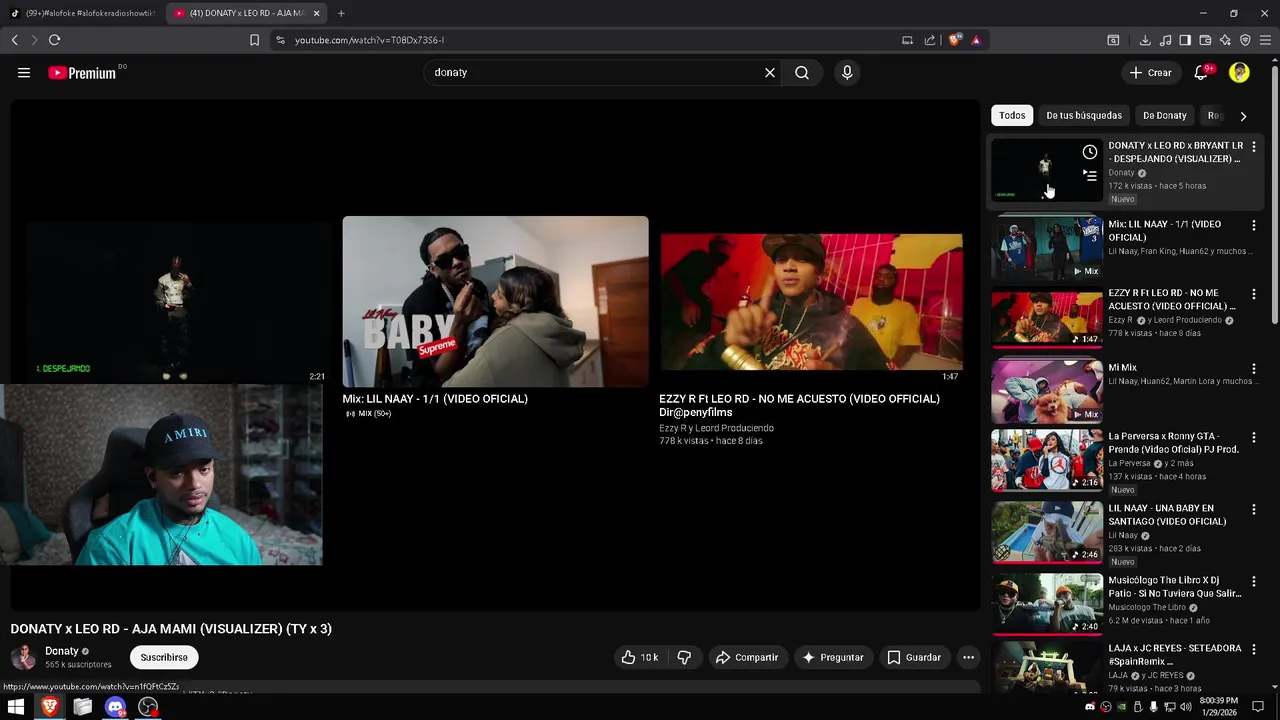Open browser downloads icon
This screenshot has width=1280, height=720.
pos(1145,40)
